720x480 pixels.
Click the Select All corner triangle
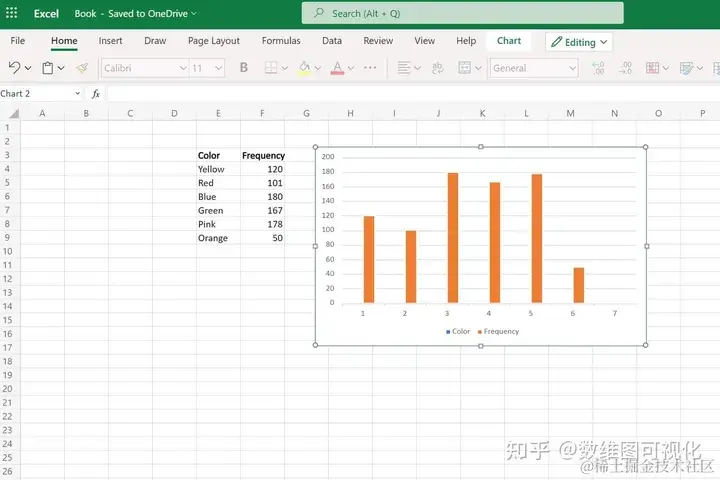coord(14,113)
